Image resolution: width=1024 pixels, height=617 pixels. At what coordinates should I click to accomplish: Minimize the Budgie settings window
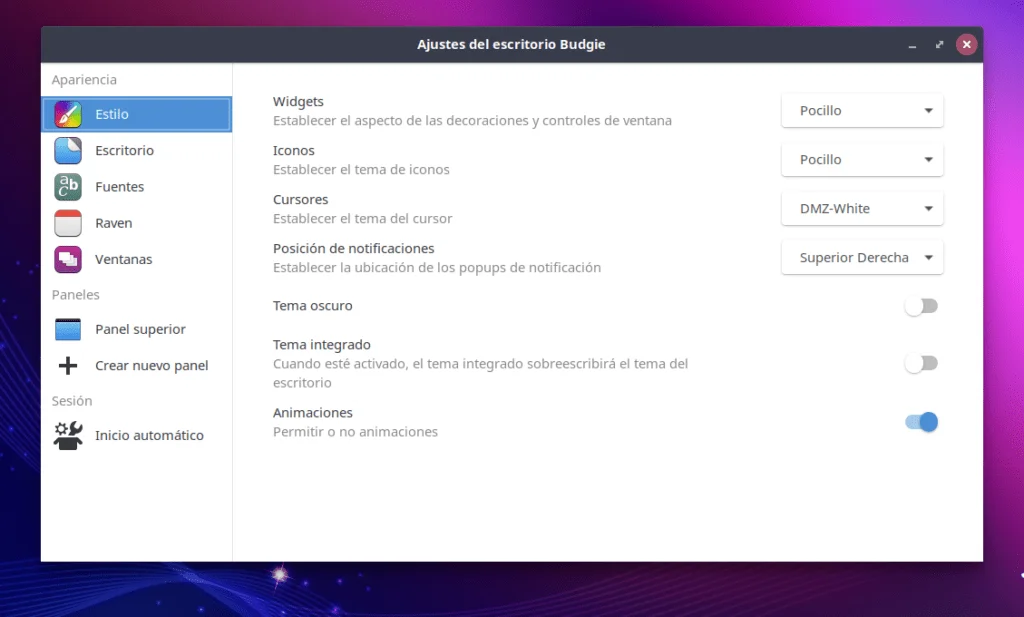click(912, 45)
